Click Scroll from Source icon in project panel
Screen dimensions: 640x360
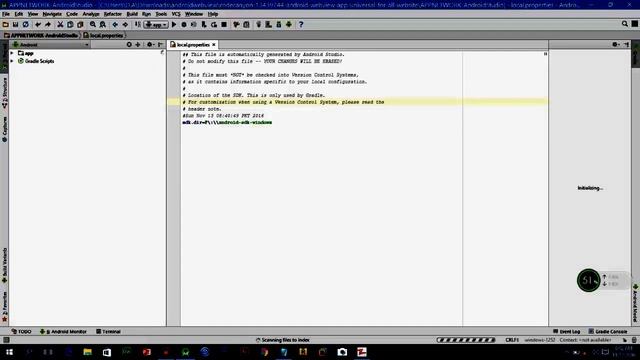click(x=129, y=44)
